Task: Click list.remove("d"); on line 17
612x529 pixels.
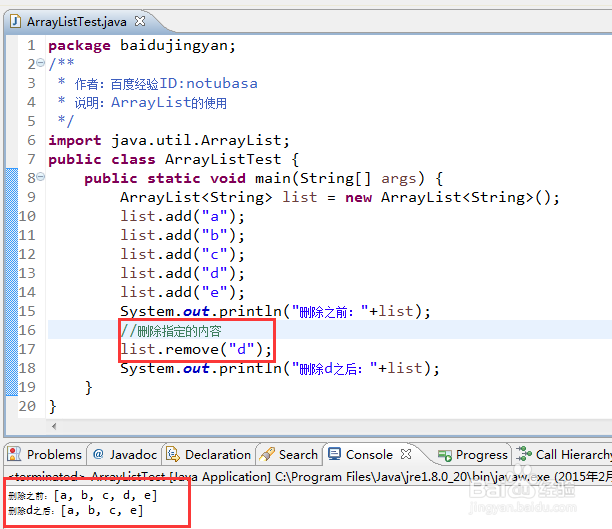Action: click(x=196, y=349)
